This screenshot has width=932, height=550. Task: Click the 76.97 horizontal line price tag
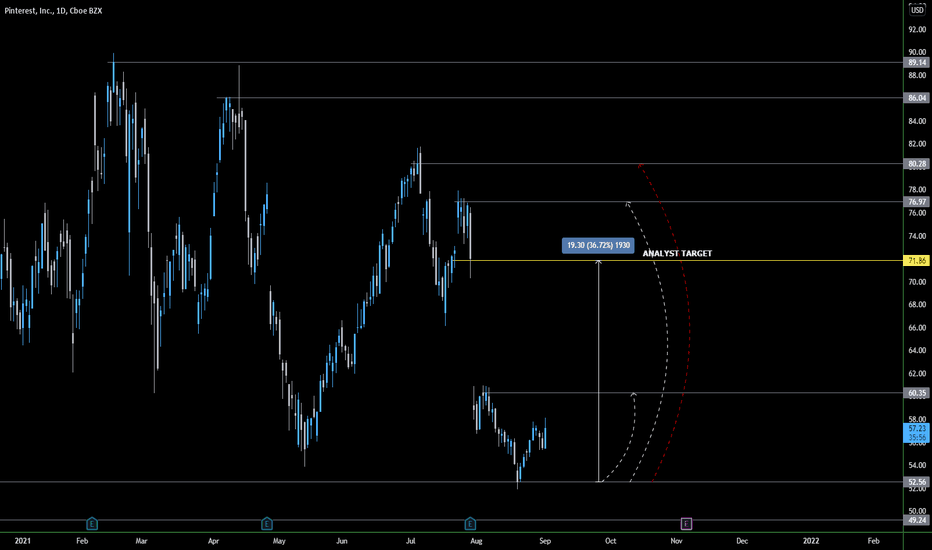coord(917,202)
